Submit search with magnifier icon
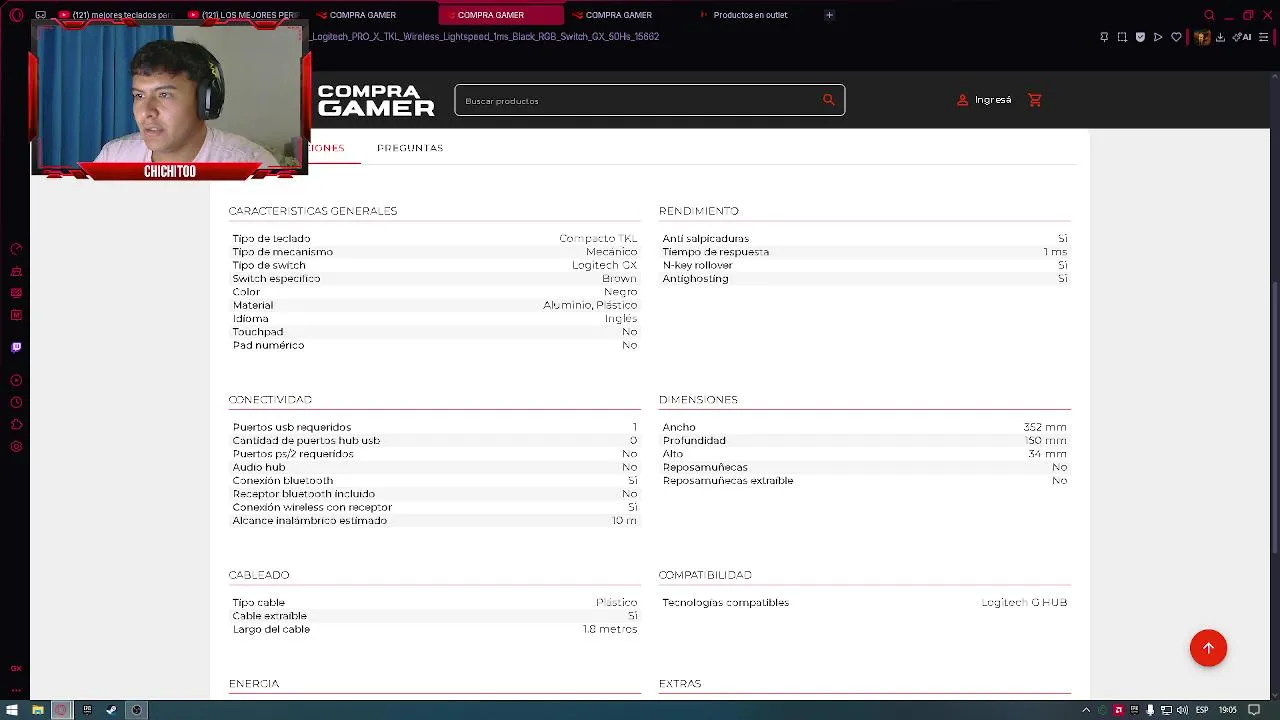 pyautogui.click(x=829, y=100)
